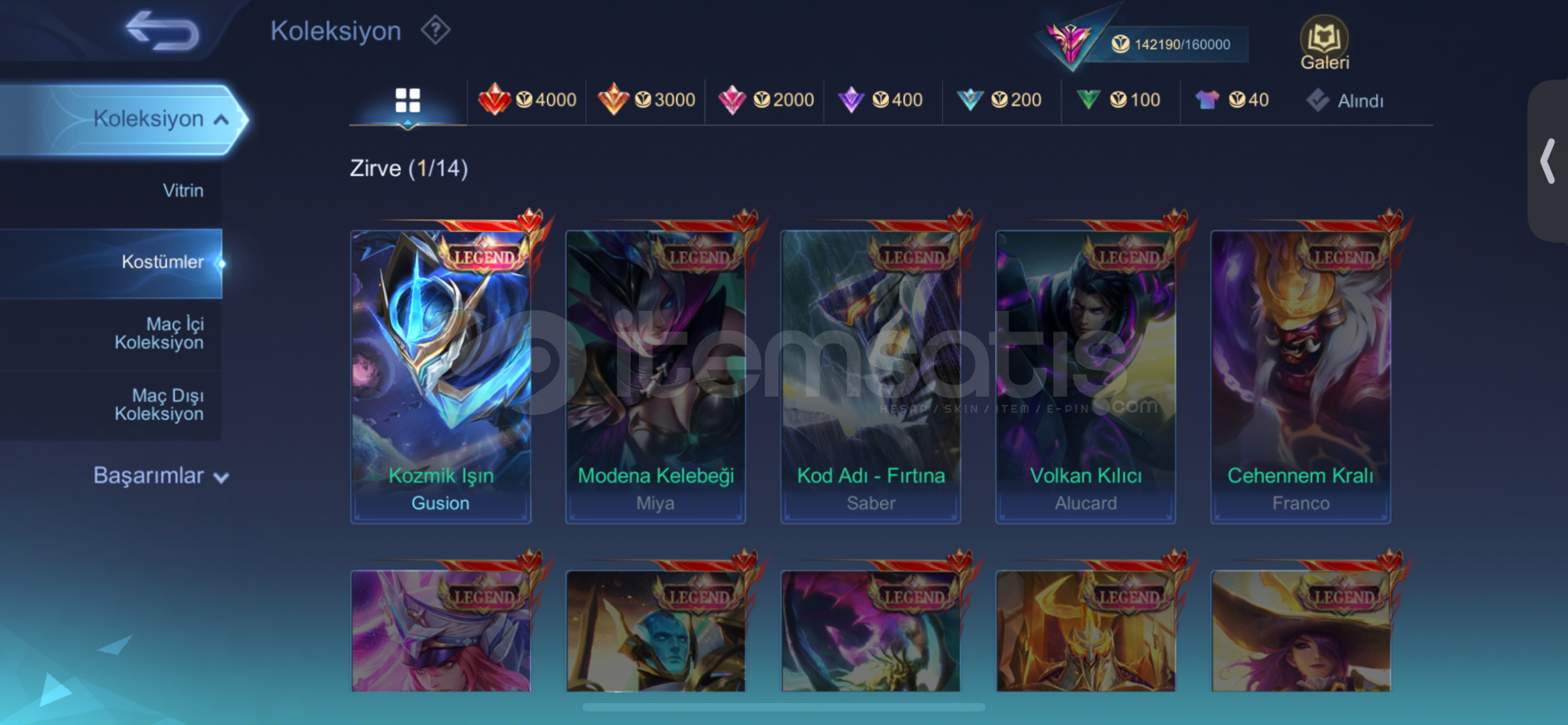Tap the back arrow icon
The image size is (1568, 725).
[x=162, y=31]
